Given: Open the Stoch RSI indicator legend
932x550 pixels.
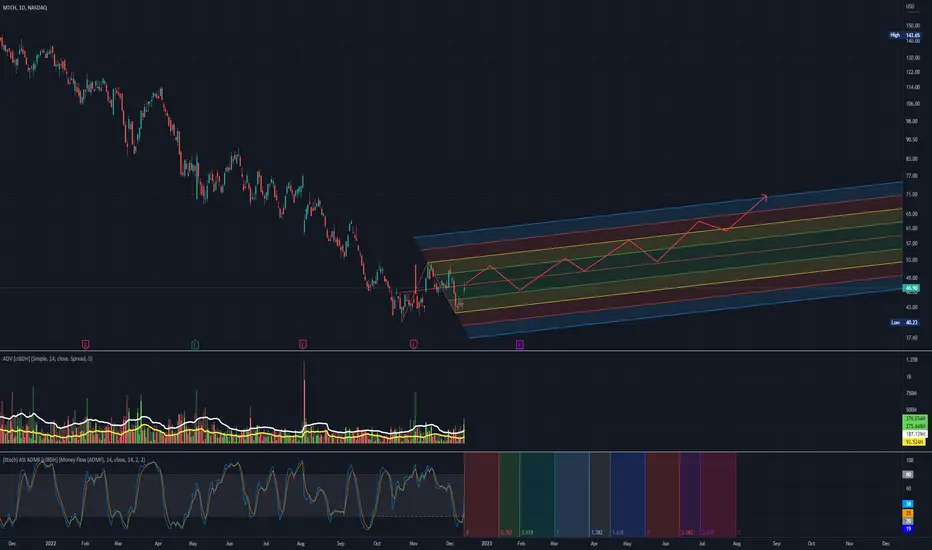Looking at the screenshot, I should click(74, 460).
